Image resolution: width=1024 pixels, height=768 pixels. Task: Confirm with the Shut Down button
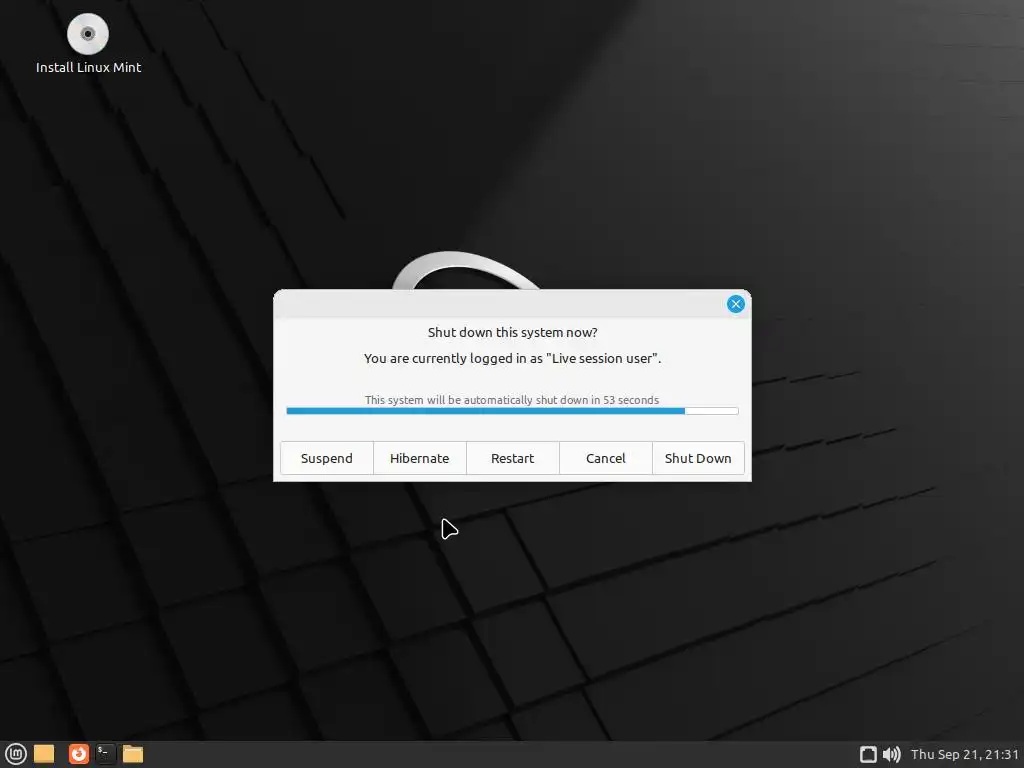[x=698, y=458]
